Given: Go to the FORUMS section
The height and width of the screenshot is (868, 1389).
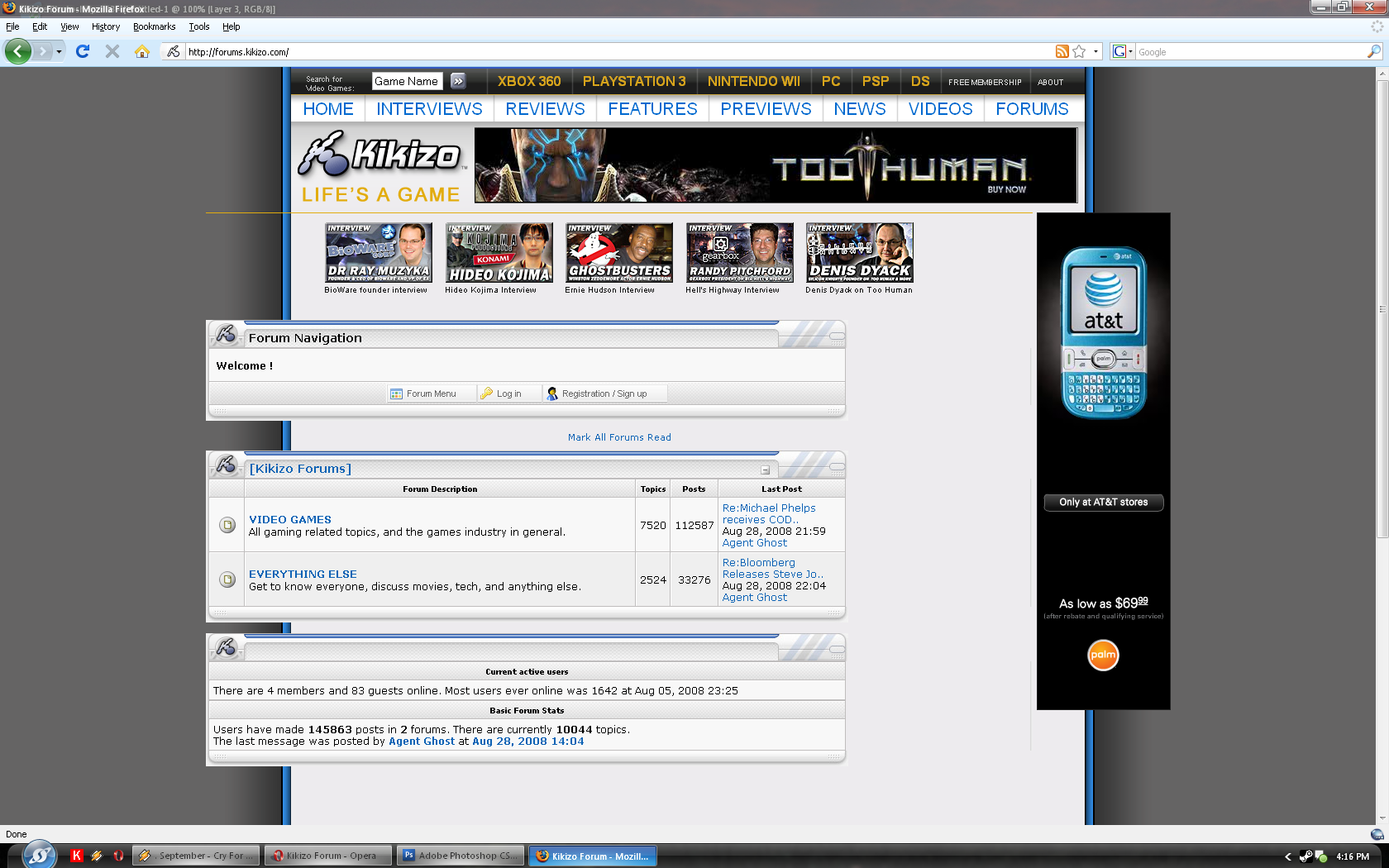Looking at the screenshot, I should click(1032, 109).
